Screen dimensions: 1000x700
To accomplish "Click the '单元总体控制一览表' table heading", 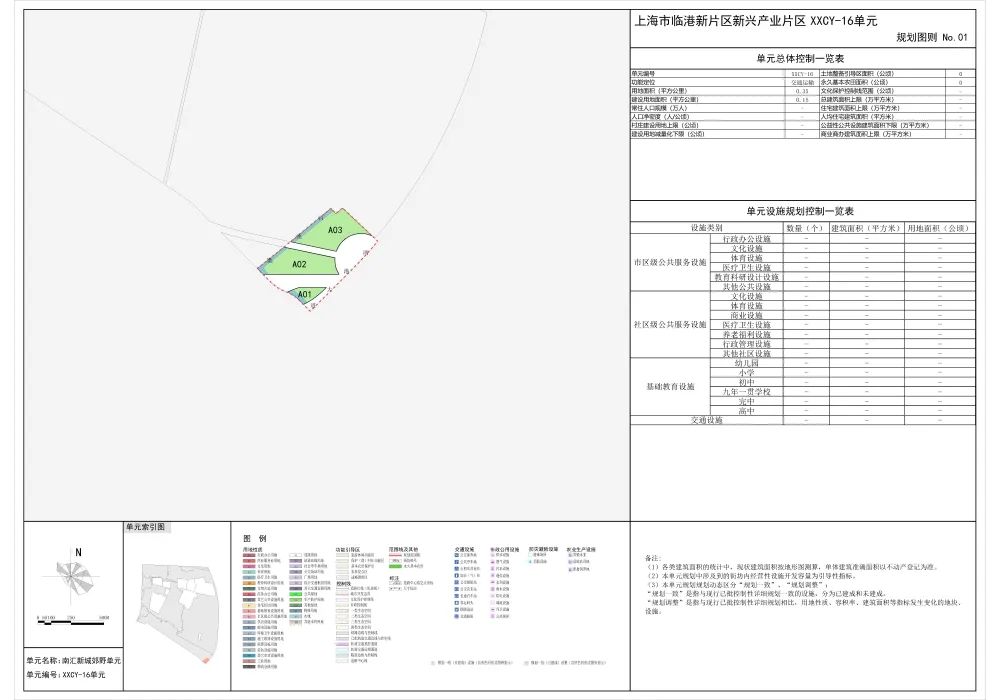I will [x=800, y=59].
